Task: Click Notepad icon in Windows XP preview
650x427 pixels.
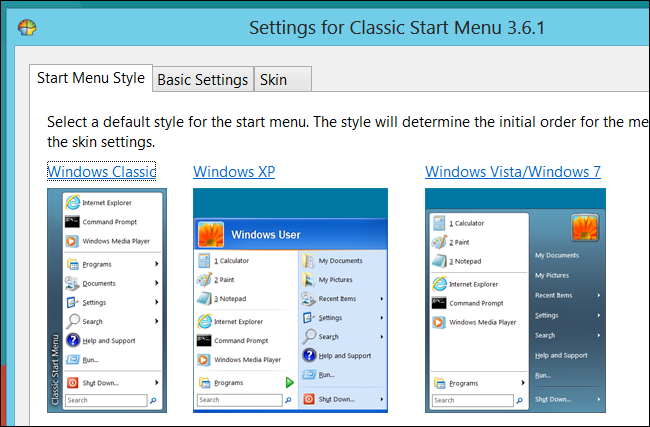Action: tap(204, 298)
